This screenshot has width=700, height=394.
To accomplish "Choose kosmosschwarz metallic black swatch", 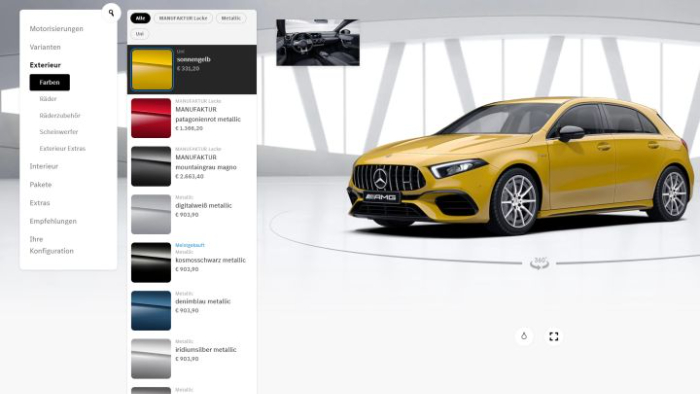I will pyautogui.click(x=151, y=262).
